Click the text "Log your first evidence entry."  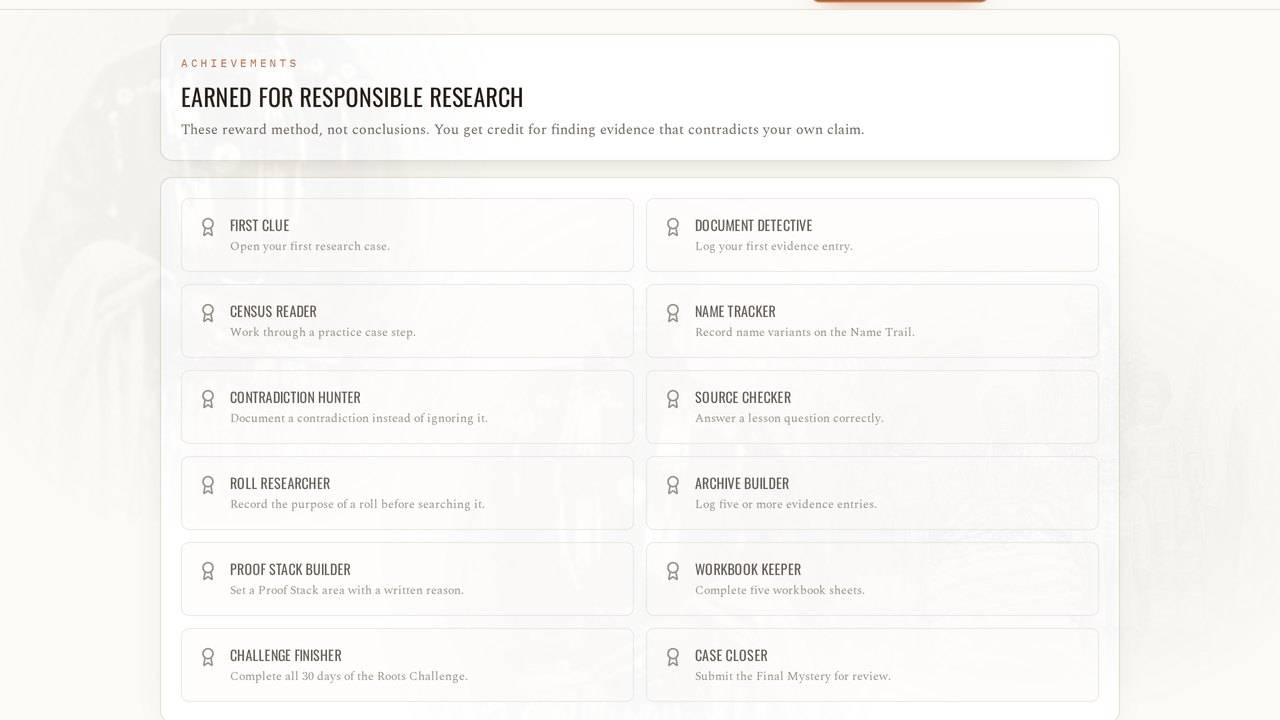[774, 247]
